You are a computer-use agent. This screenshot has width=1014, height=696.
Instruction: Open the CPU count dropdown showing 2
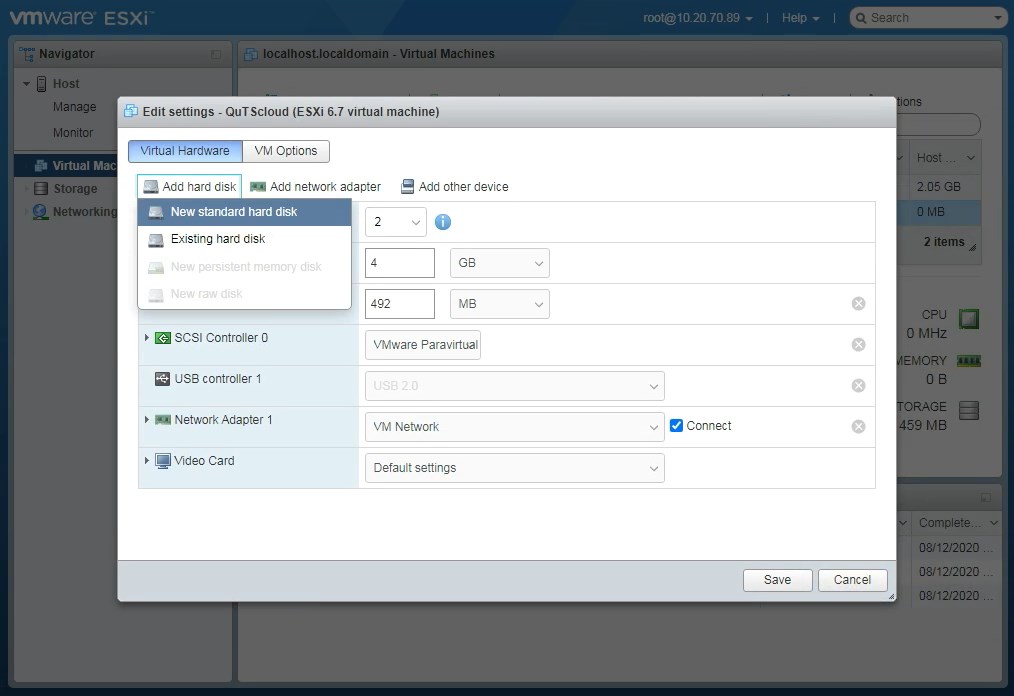point(396,222)
